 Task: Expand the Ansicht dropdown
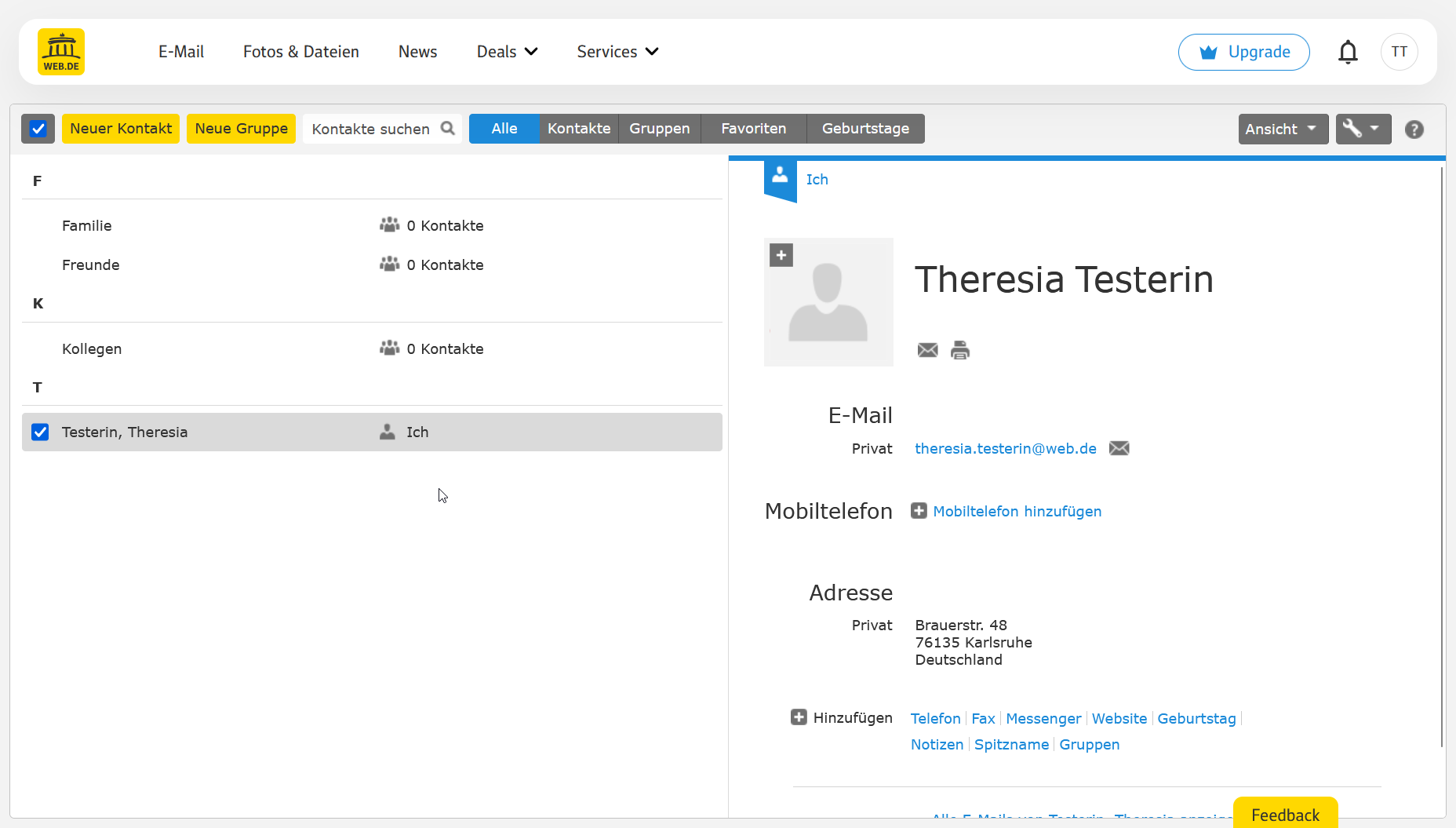1282,129
